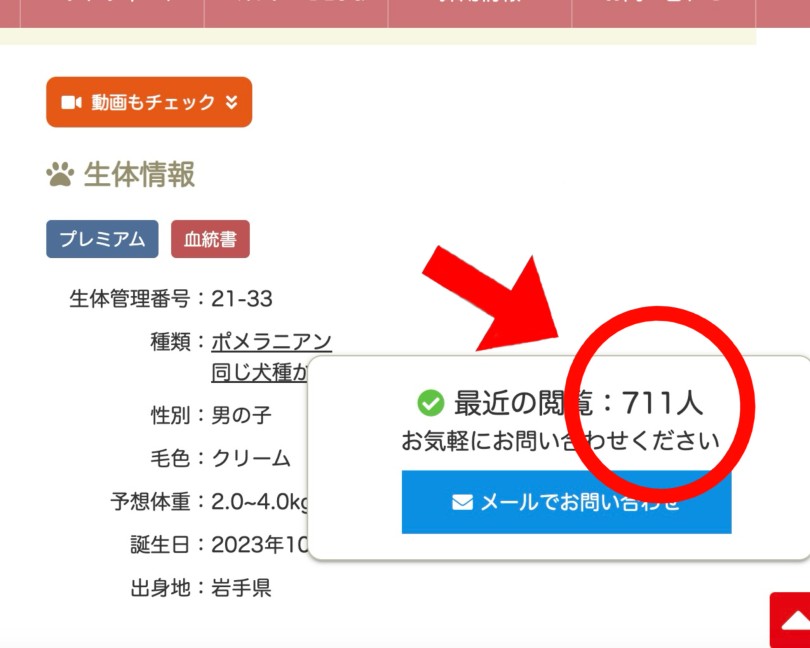Click the 出身地 value 岩手県
This screenshot has height=648, width=810.
pyautogui.click(x=241, y=588)
